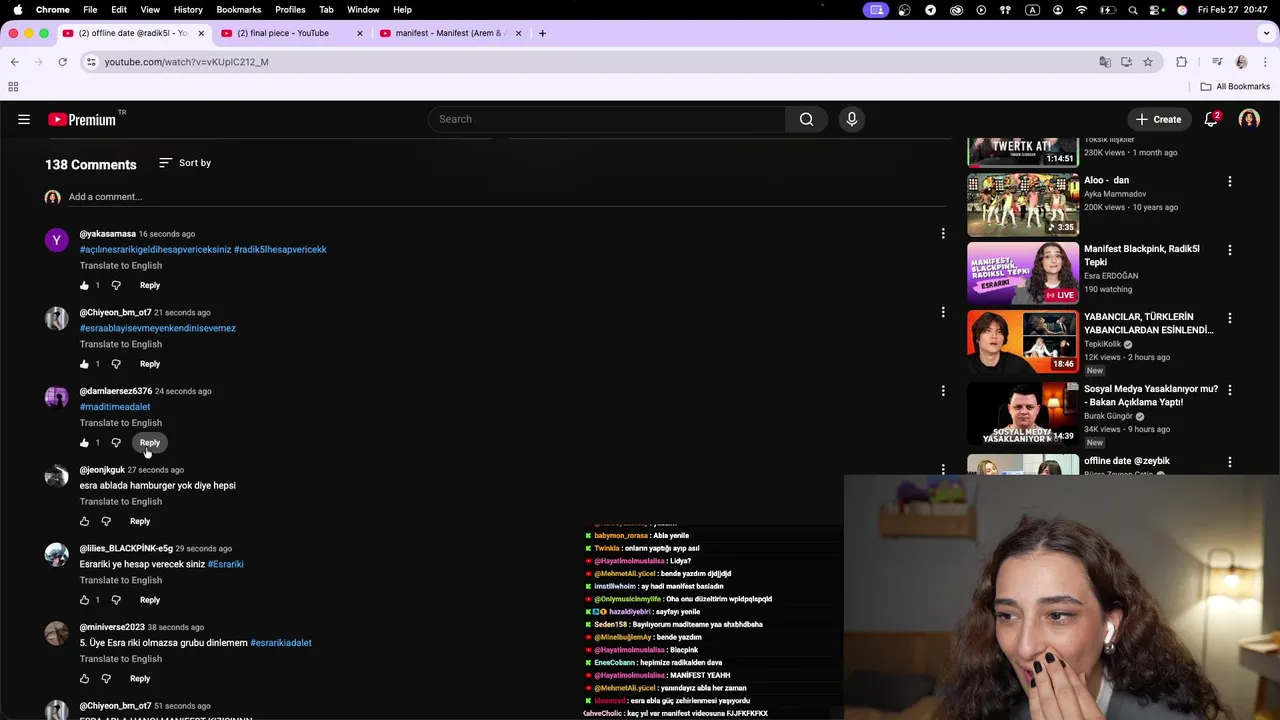Open options for Manifest Blackpink, Radik5l Tepki video
The width and height of the screenshot is (1280, 720).
(x=1229, y=250)
